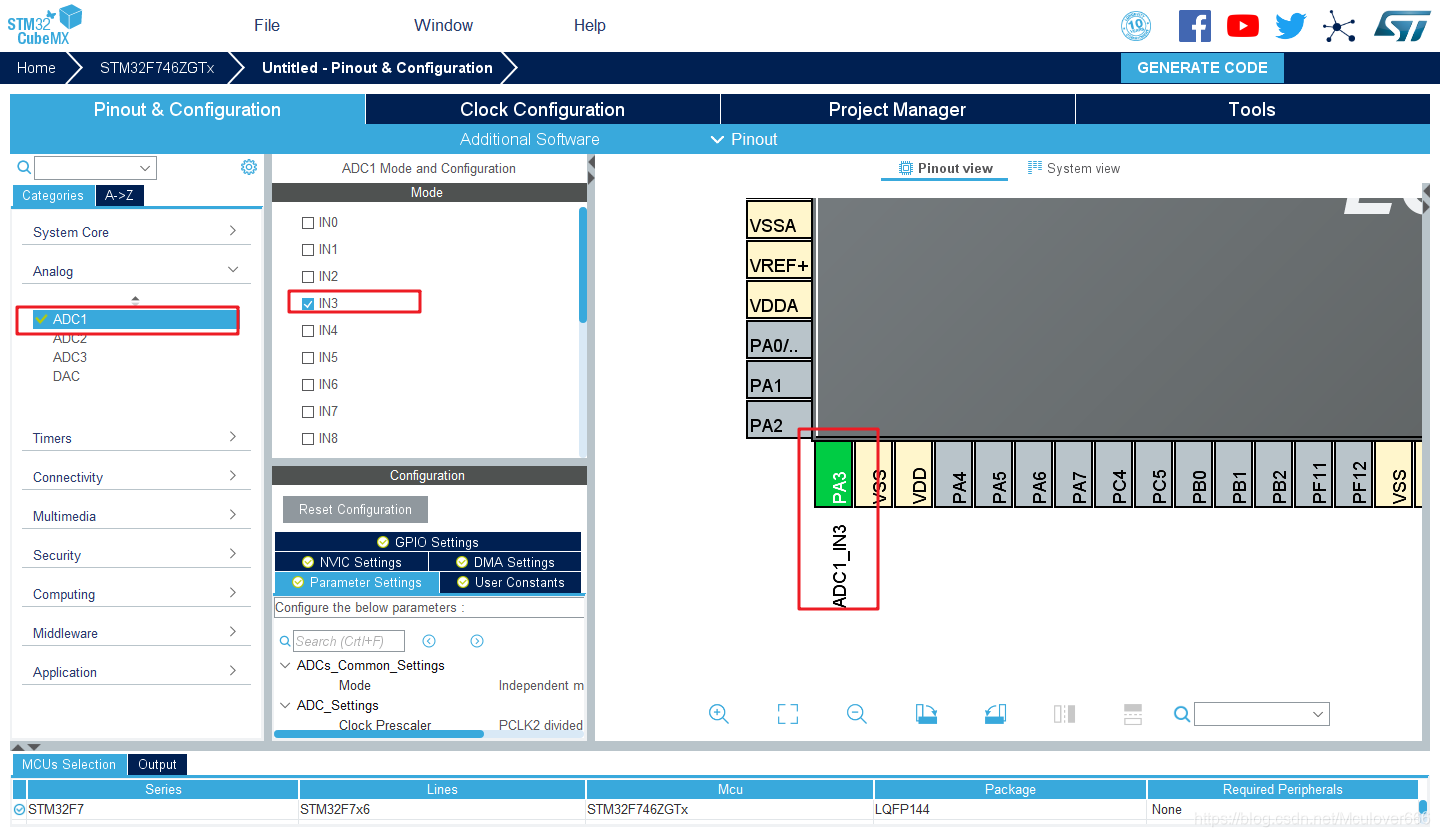
Task: Go to next parameter search result
Action: 477,641
